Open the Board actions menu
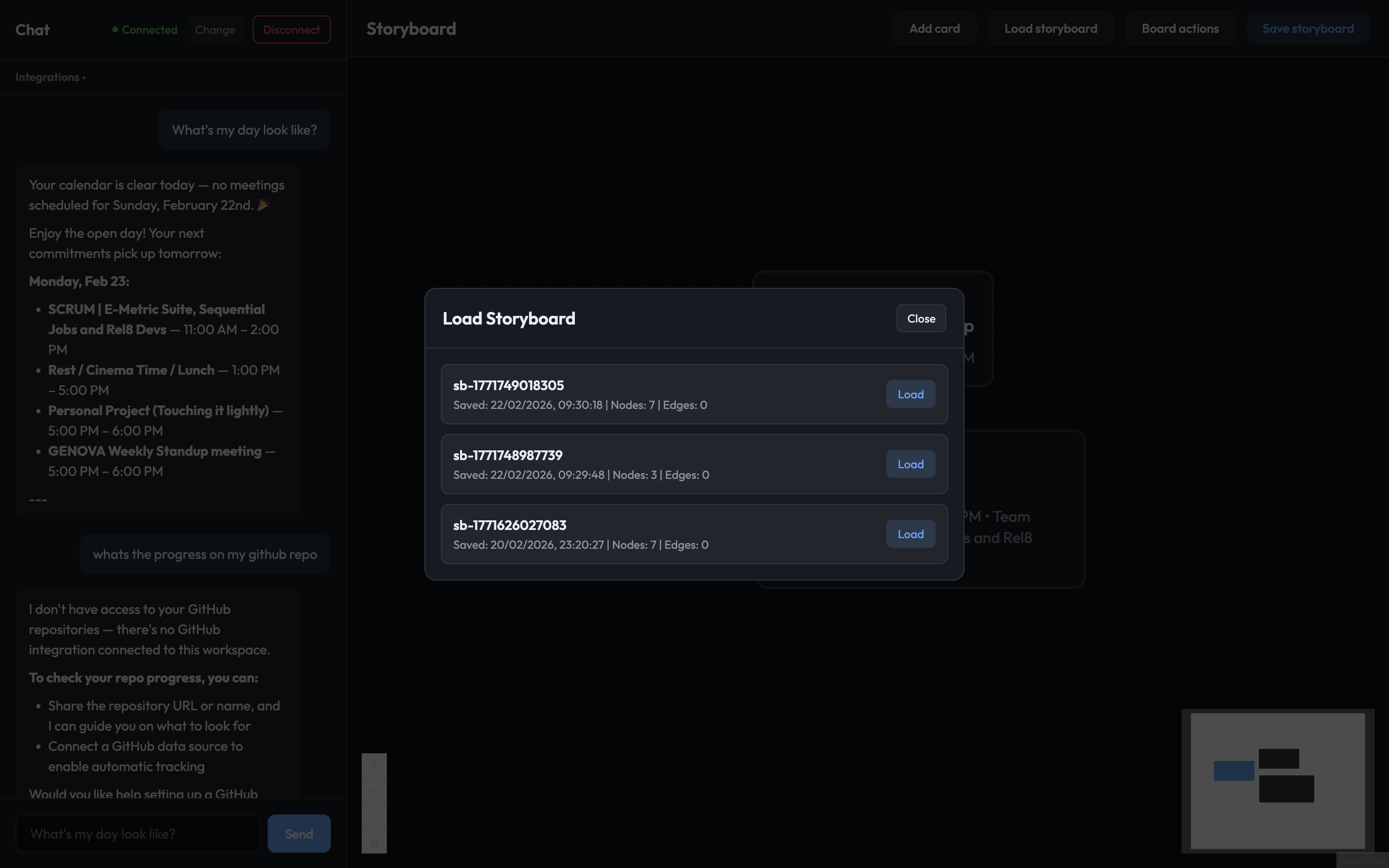The image size is (1389, 868). 1180,29
